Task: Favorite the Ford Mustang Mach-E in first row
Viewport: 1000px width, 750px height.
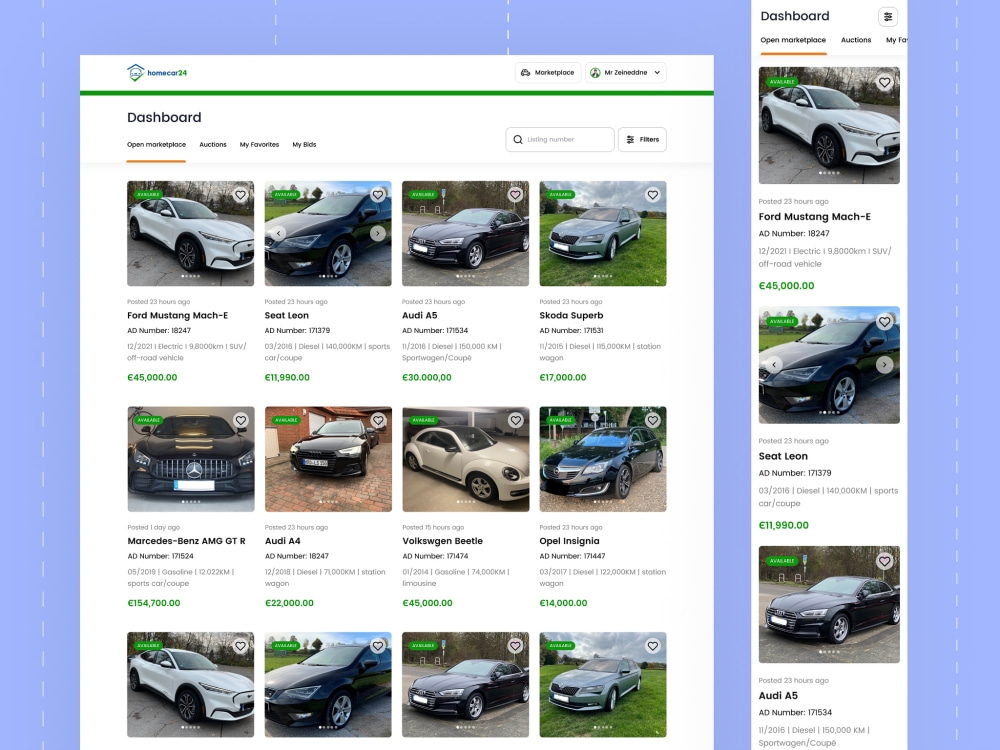Action: pos(240,195)
